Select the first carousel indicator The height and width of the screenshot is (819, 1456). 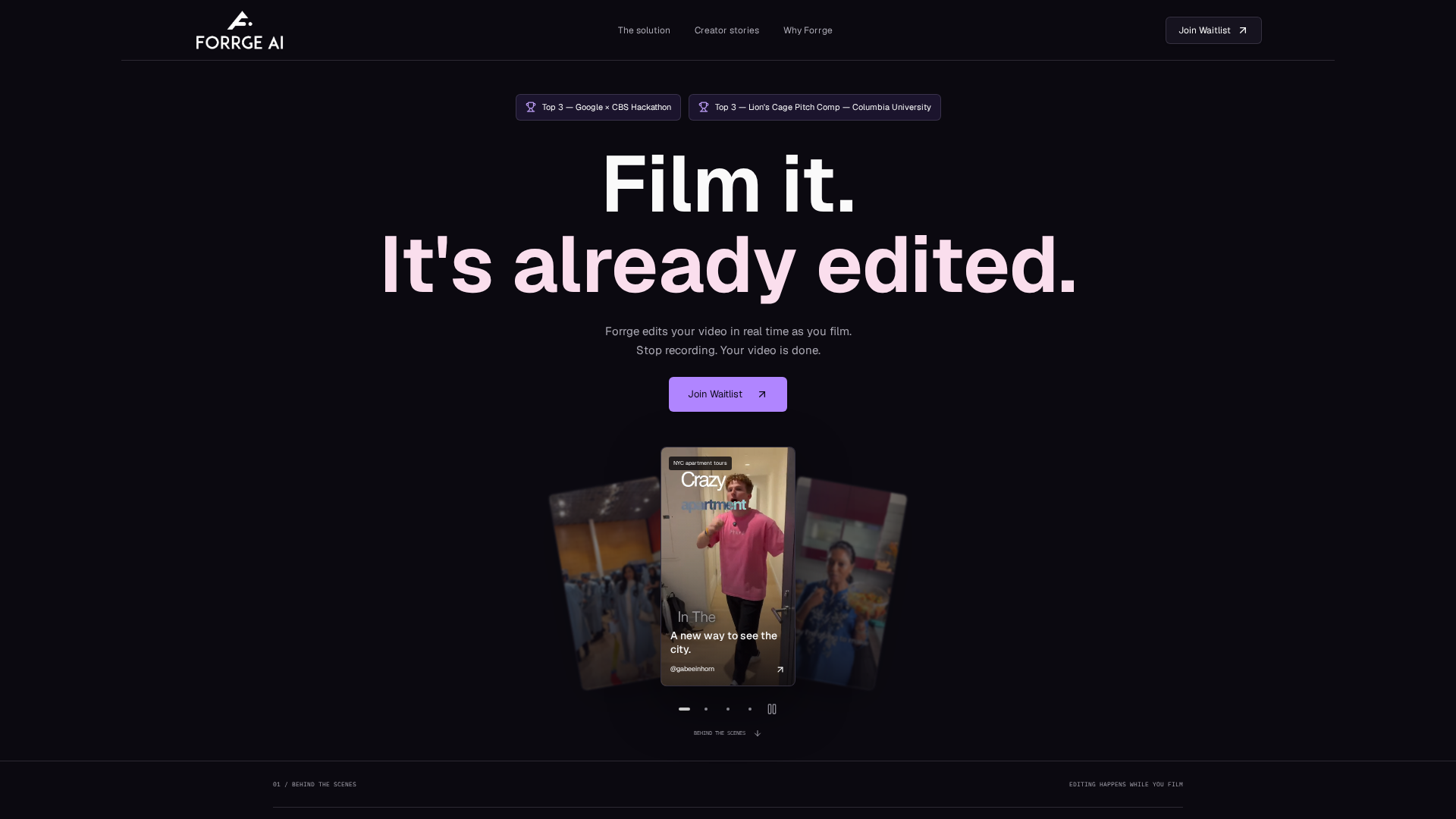pos(684,709)
